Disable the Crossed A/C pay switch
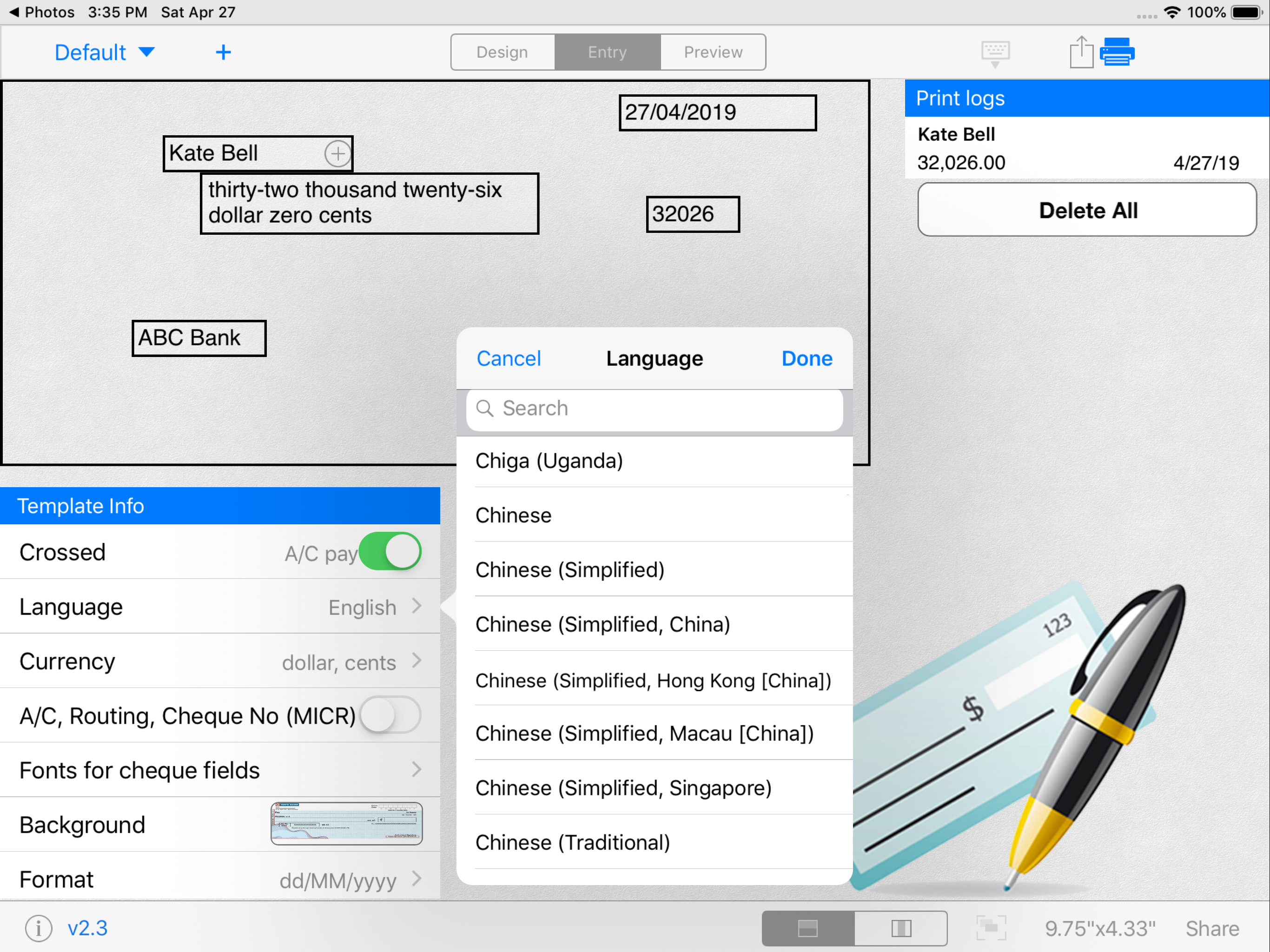The image size is (1270, 952). click(390, 552)
